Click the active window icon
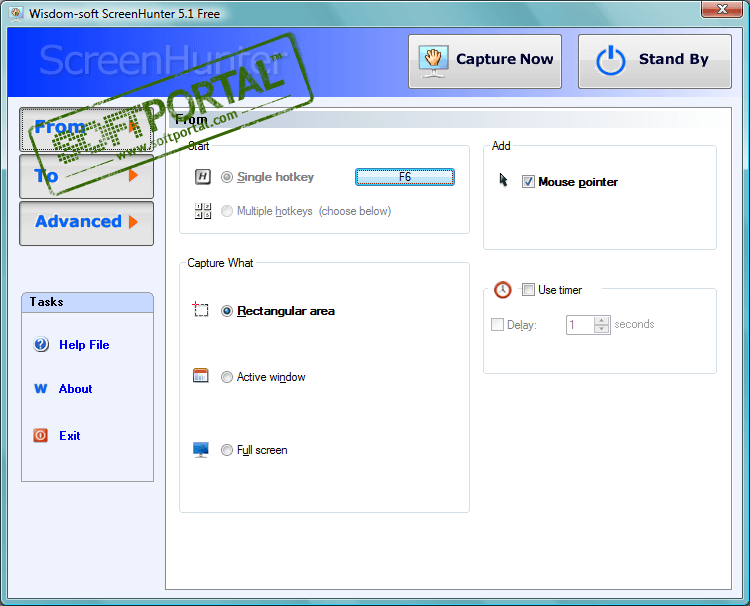Viewport: 750px width, 606px height. [x=200, y=375]
